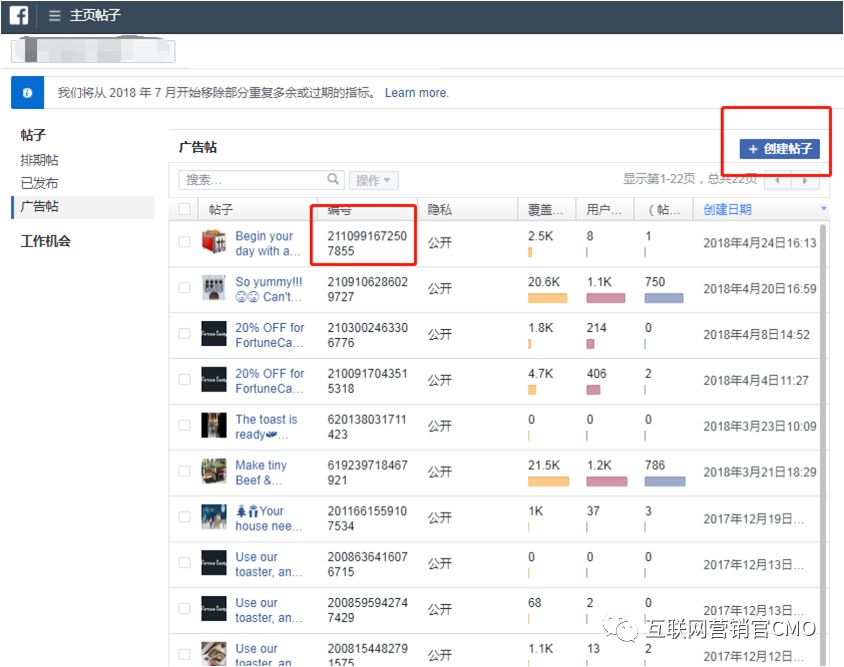Toggle sort arrow beside 创建日期 column

click(x=823, y=208)
